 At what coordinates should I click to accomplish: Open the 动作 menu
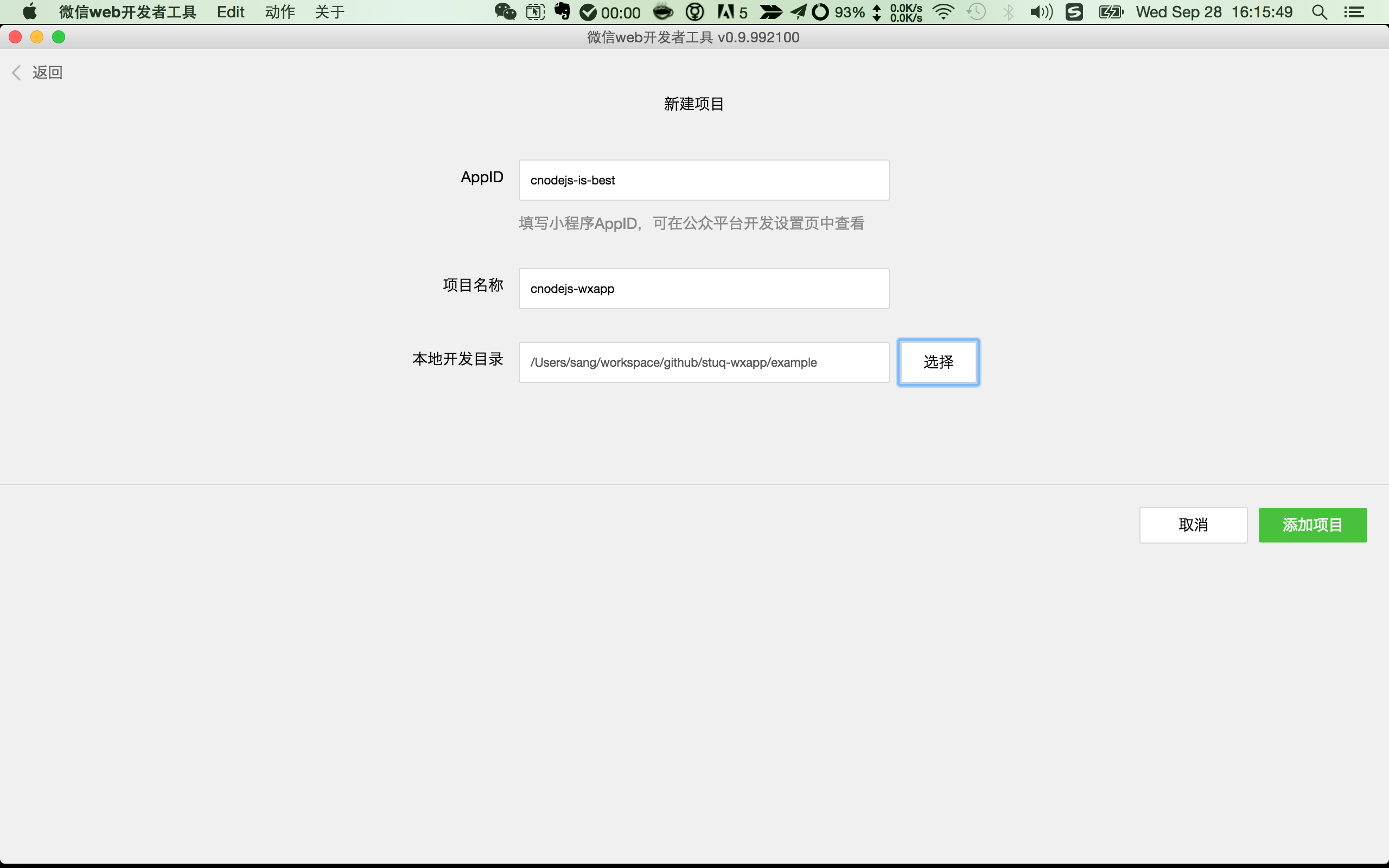(x=279, y=12)
